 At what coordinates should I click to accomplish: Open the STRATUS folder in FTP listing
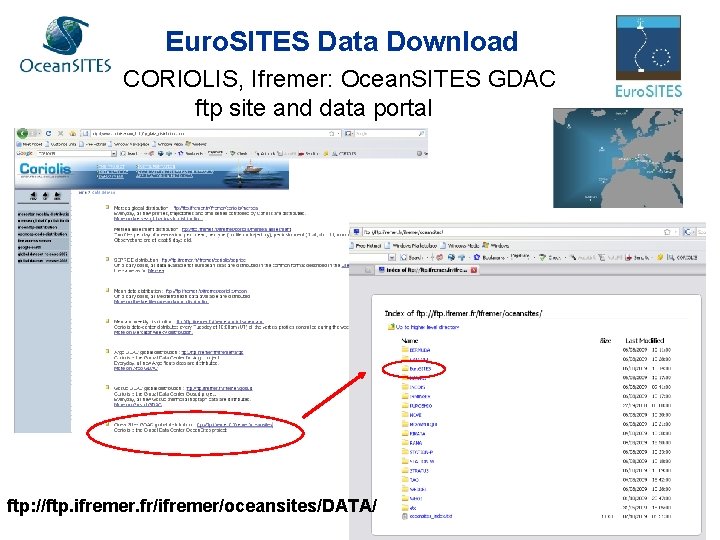point(419,471)
